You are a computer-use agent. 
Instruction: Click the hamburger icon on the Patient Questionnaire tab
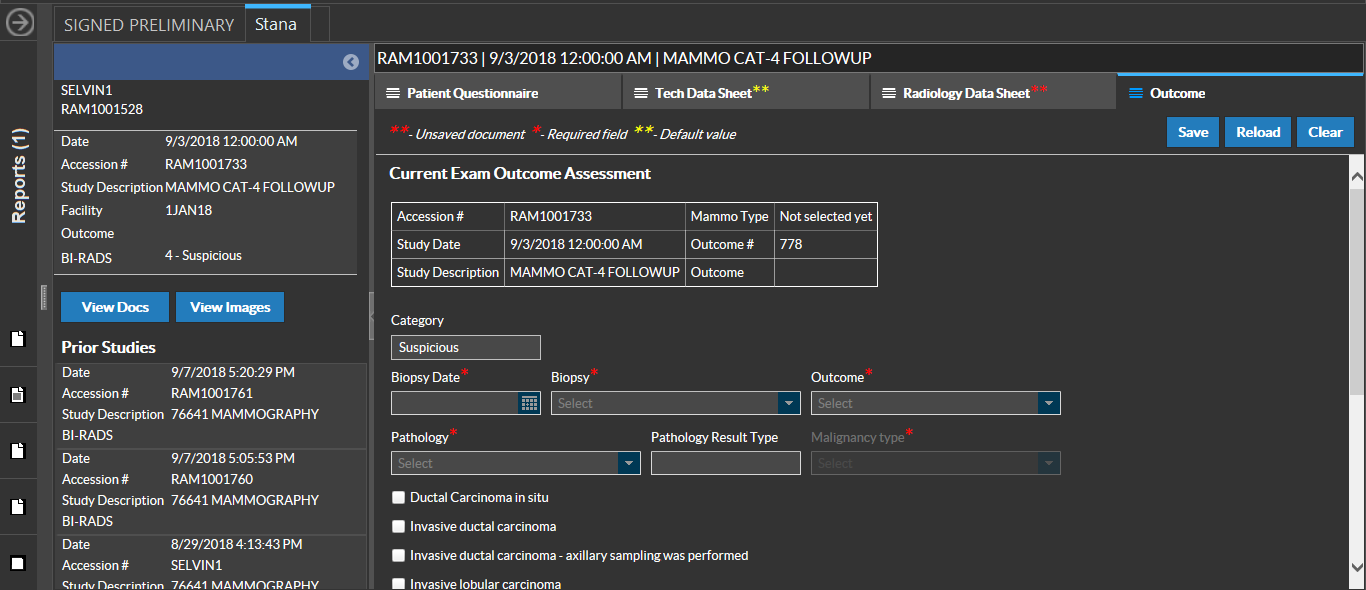pos(392,93)
